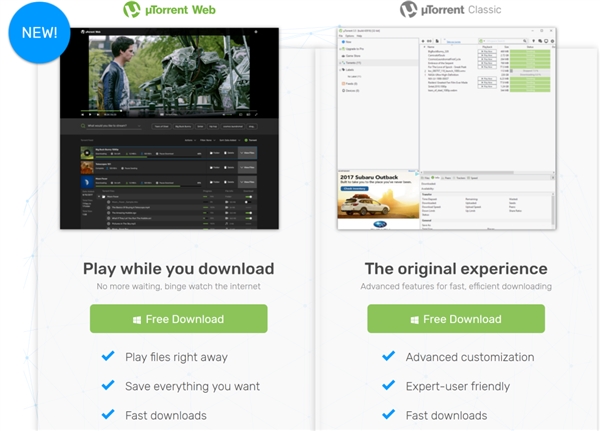Collapse the folder row in the torrent files list
The width and height of the screenshot is (600, 431).
point(99,196)
